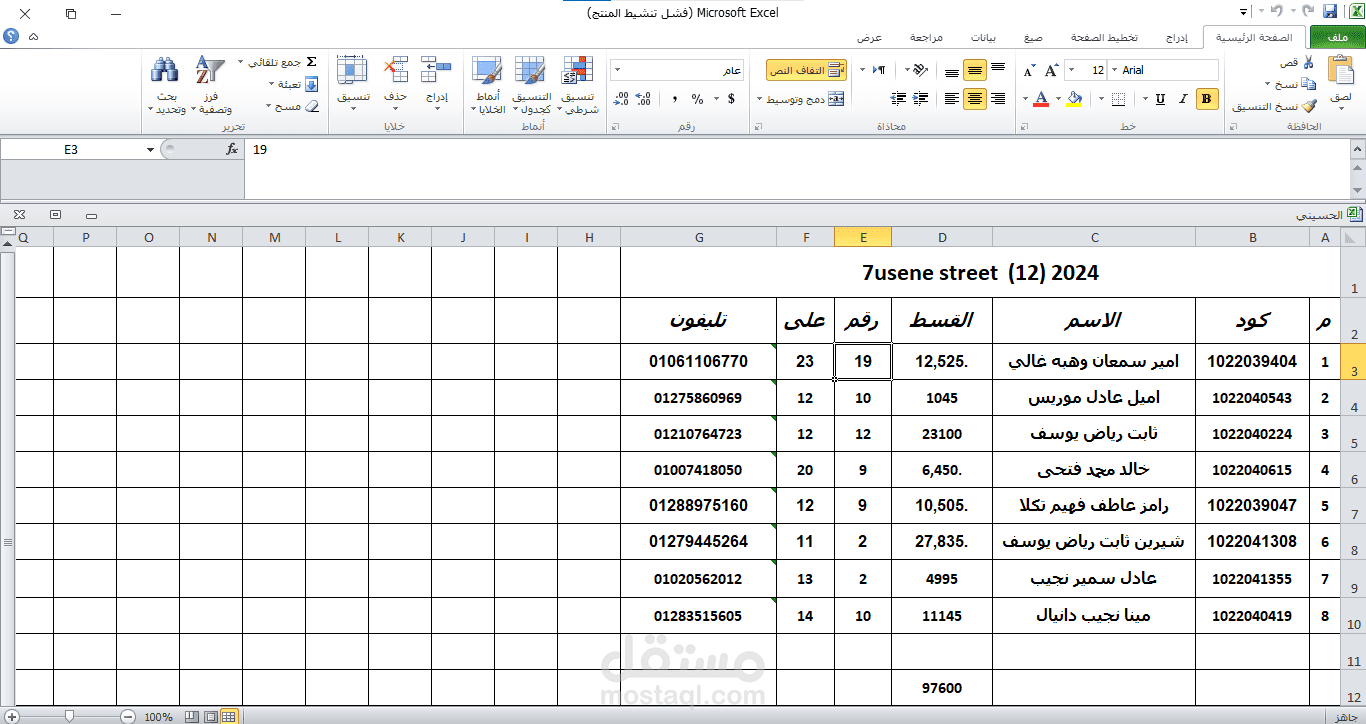Click the text direction paragraph icon

(879, 70)
